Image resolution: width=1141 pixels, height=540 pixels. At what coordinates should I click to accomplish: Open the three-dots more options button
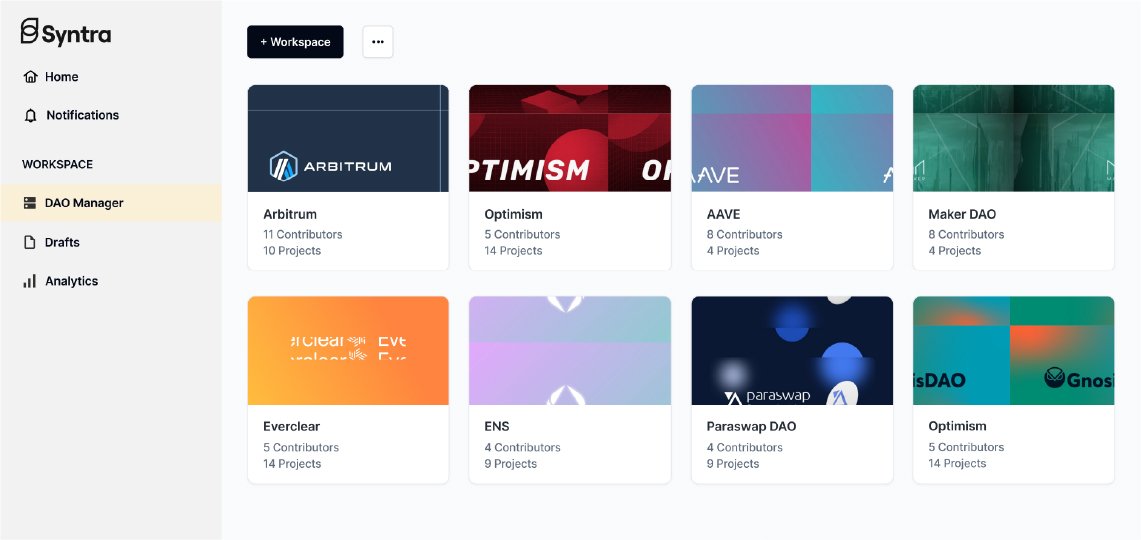(378, 41)
